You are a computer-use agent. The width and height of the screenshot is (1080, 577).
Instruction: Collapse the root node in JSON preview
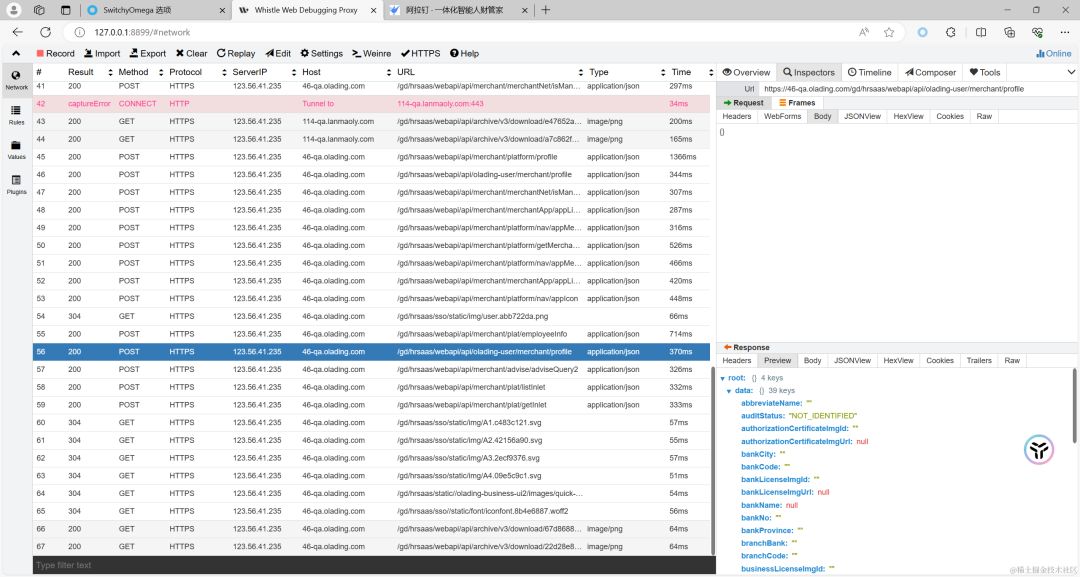(x=724, y=378)
